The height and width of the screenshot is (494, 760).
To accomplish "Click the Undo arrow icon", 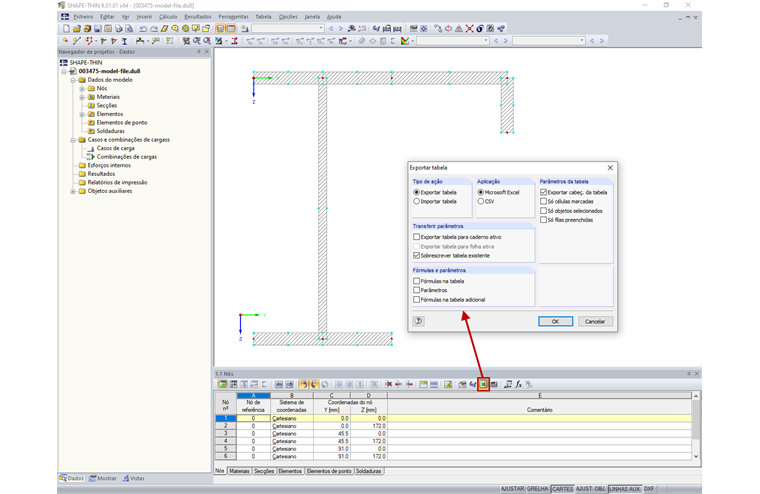I will pyautogui.click(x=143, y=29).
